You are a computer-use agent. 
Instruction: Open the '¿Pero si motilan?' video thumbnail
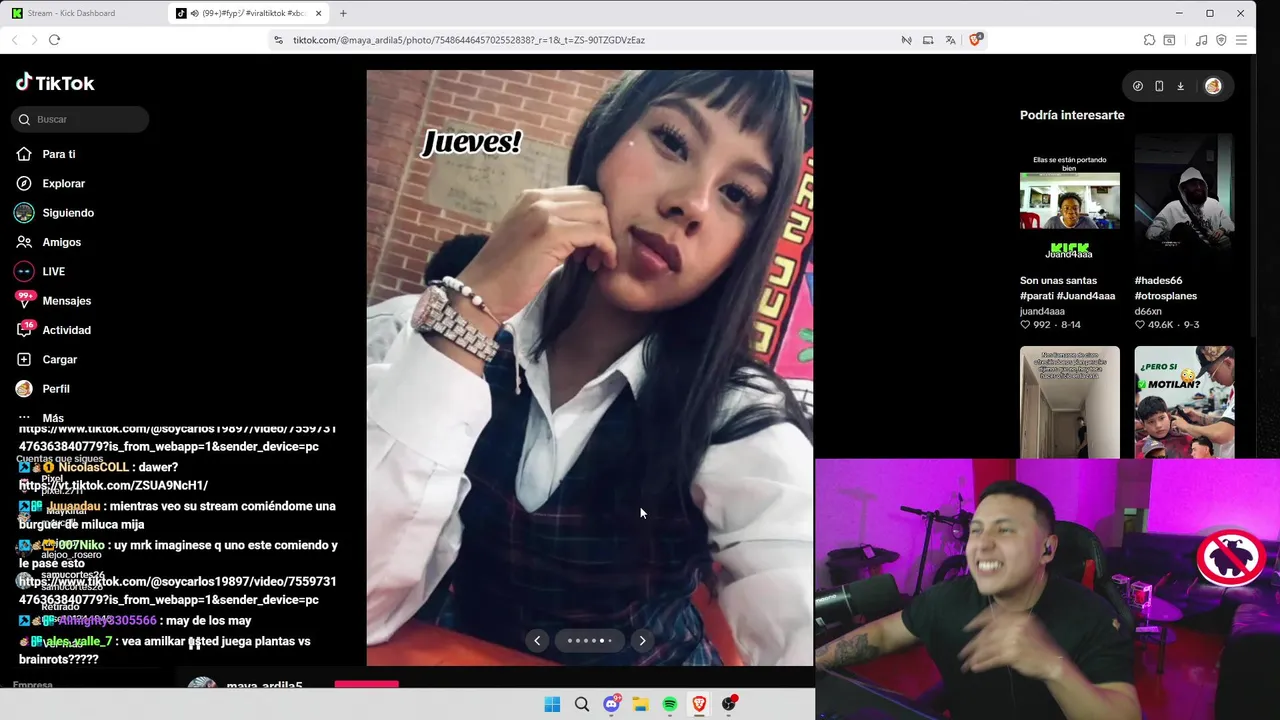click(1184, 402)
